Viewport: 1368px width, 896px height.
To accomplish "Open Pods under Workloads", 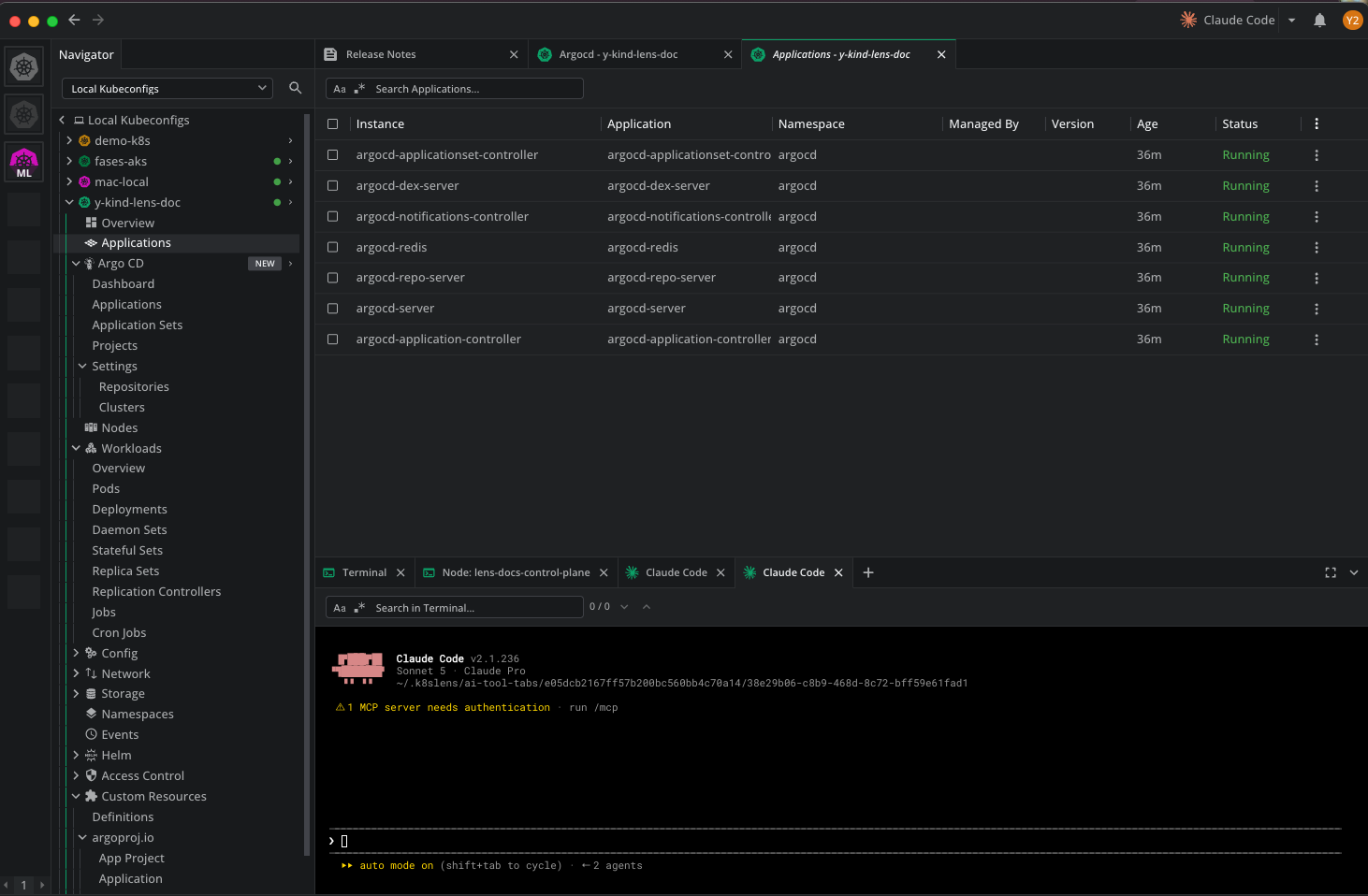I will coord(106,489).
